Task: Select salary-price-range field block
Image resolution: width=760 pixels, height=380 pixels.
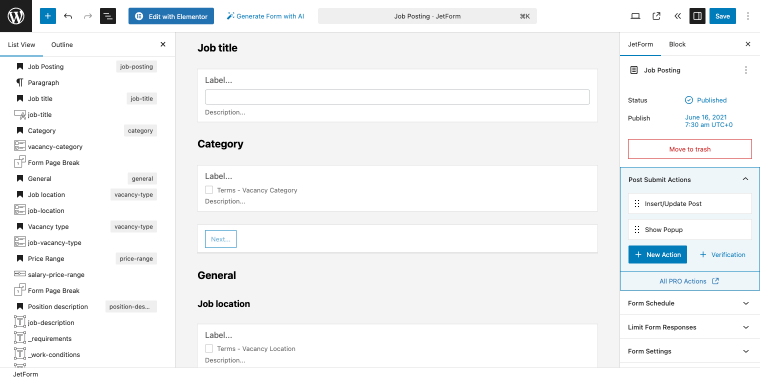Action: pyautogui.click(x=56, y=274)
